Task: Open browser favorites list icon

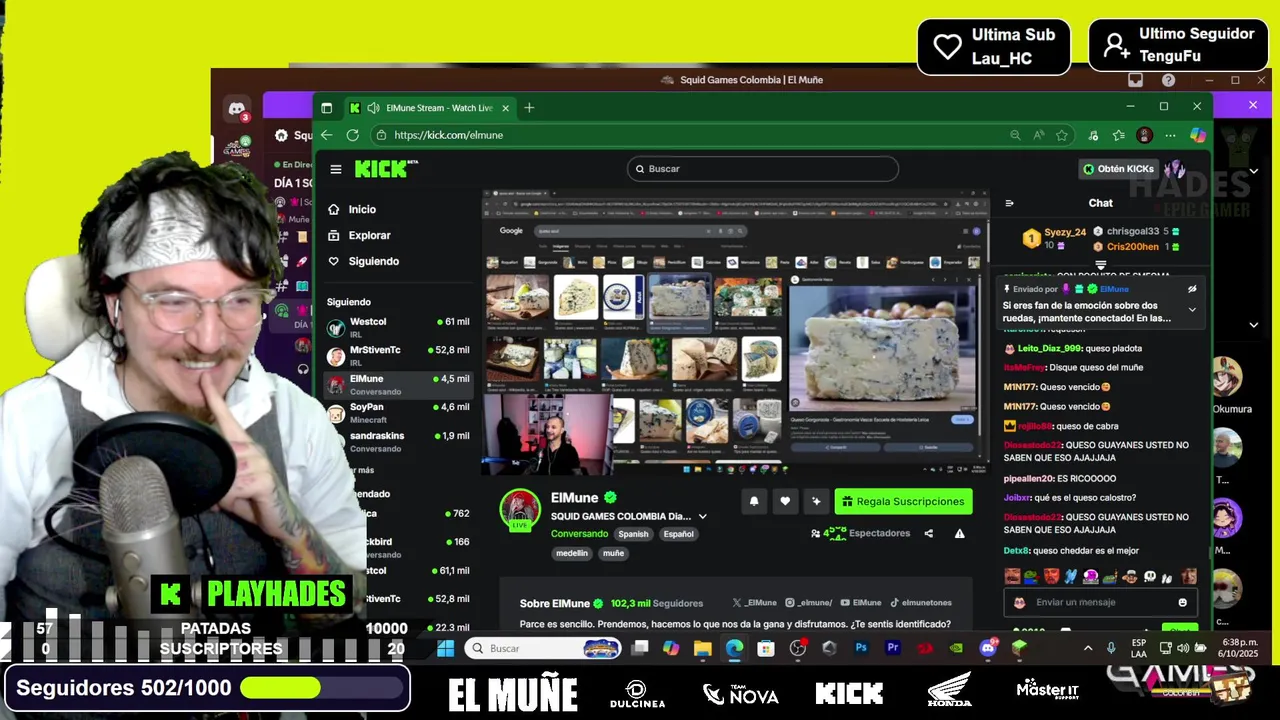Action: pyautogui.click(x=1118, y=135)
